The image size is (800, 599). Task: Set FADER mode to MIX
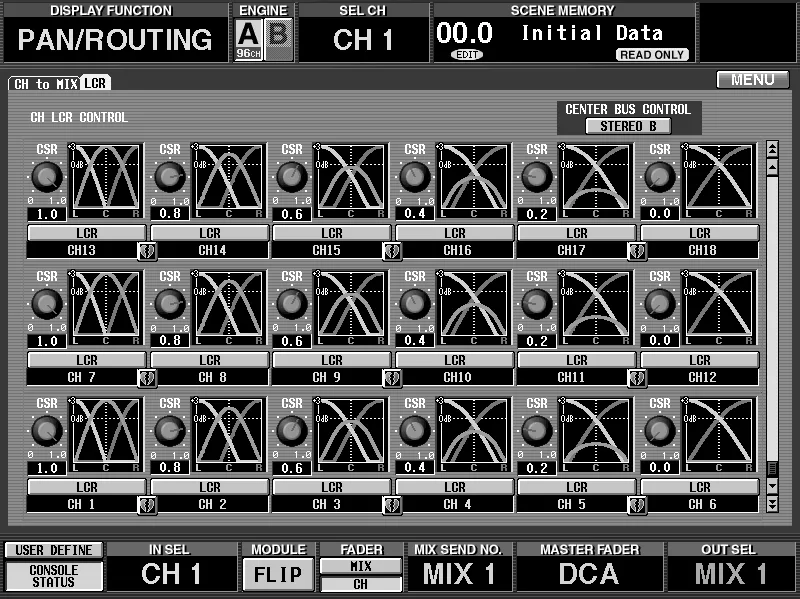(361, 566)
